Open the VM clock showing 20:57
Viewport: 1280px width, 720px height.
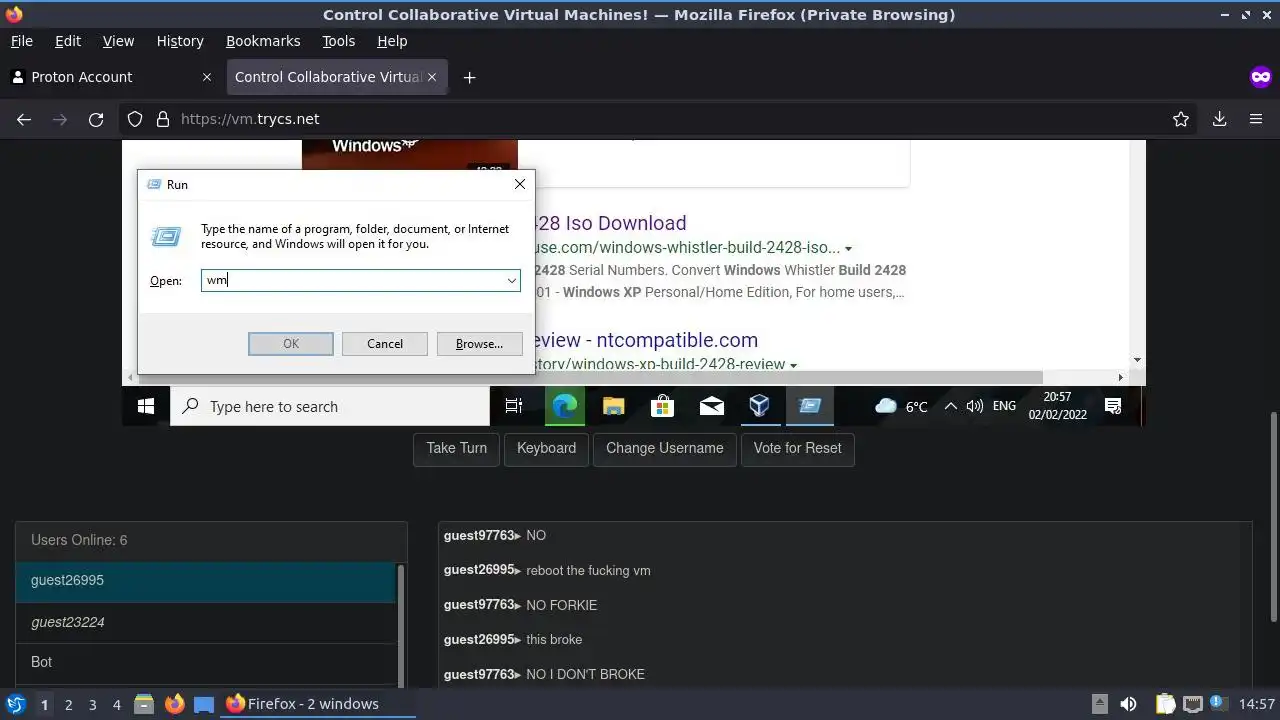[1057, 406]
